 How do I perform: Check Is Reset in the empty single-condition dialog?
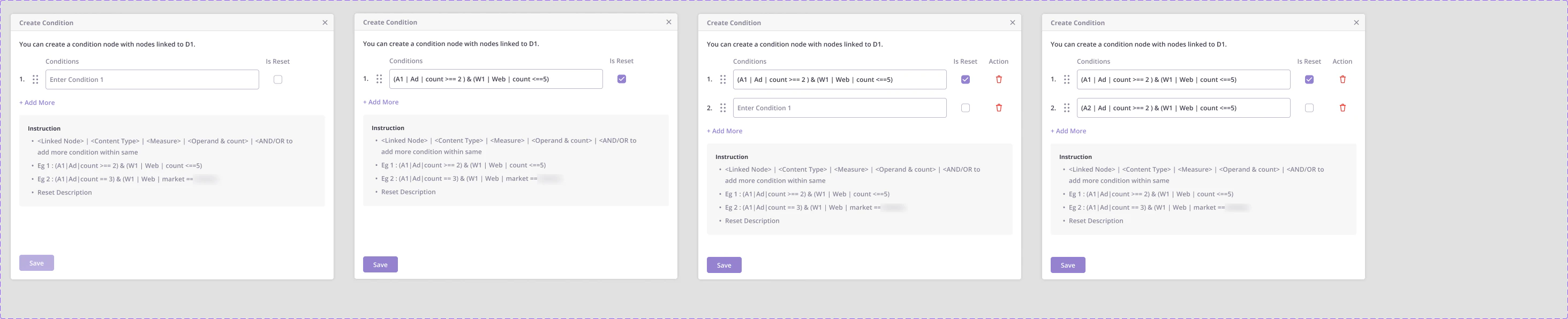pos(278,79)
